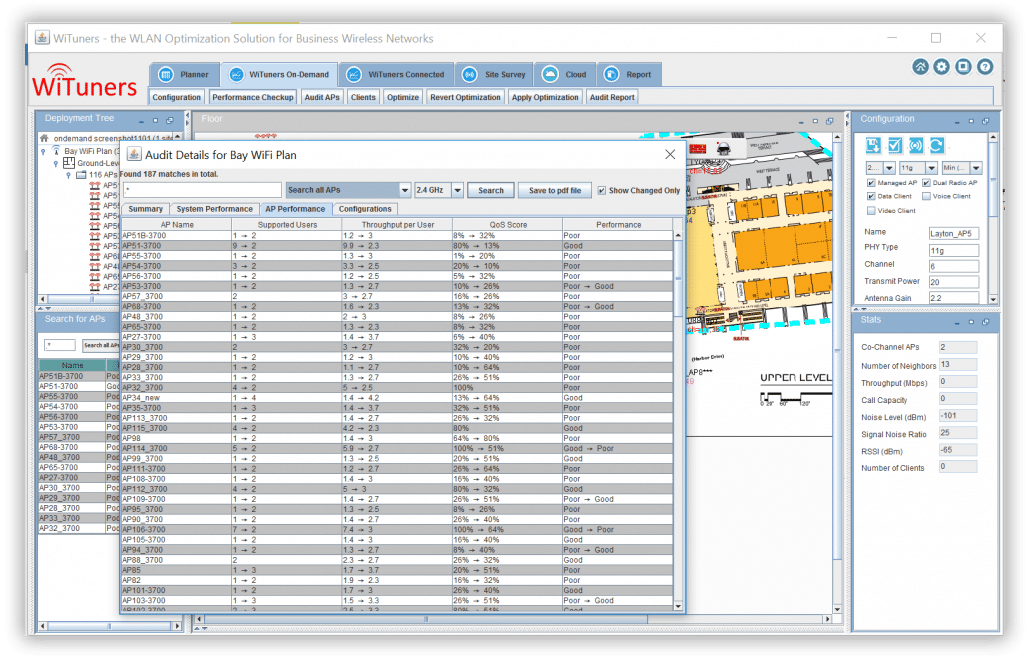Maximize the Deployment Tree panel
The height and width of the screenshot is (659, 1030).
[156, 121]
